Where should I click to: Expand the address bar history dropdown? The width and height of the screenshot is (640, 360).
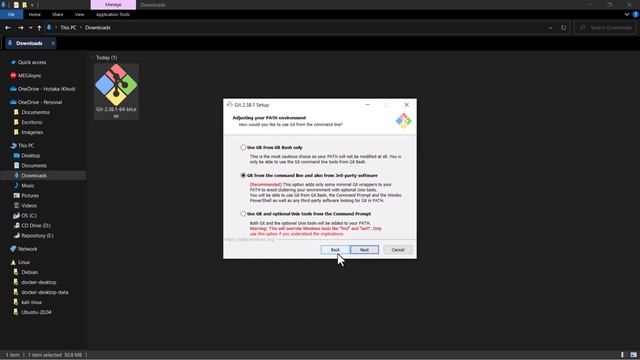point(550,28)
